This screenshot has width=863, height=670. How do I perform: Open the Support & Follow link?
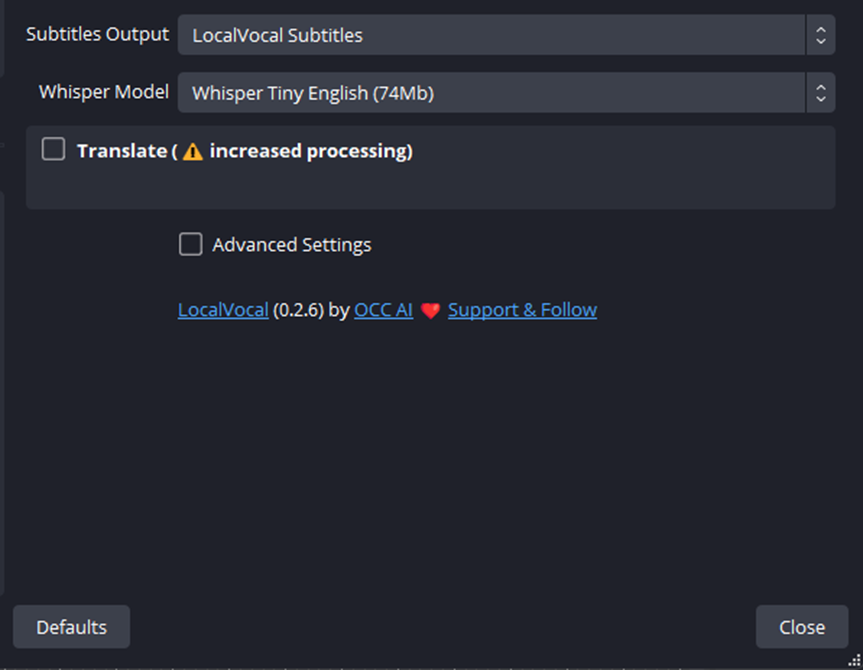click(x=522, y=310)
